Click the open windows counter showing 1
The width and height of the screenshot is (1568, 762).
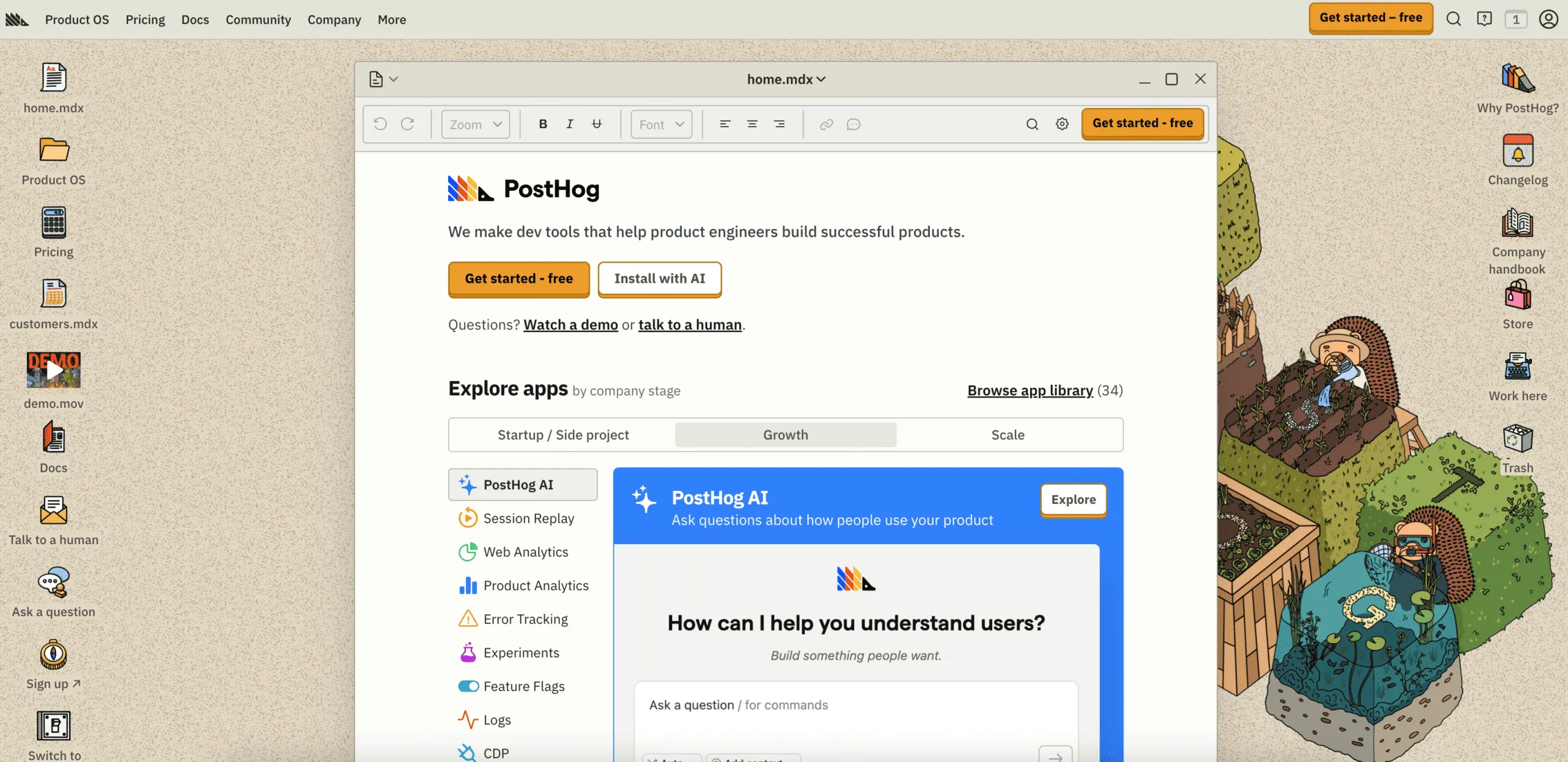(x=1515, y=19)
